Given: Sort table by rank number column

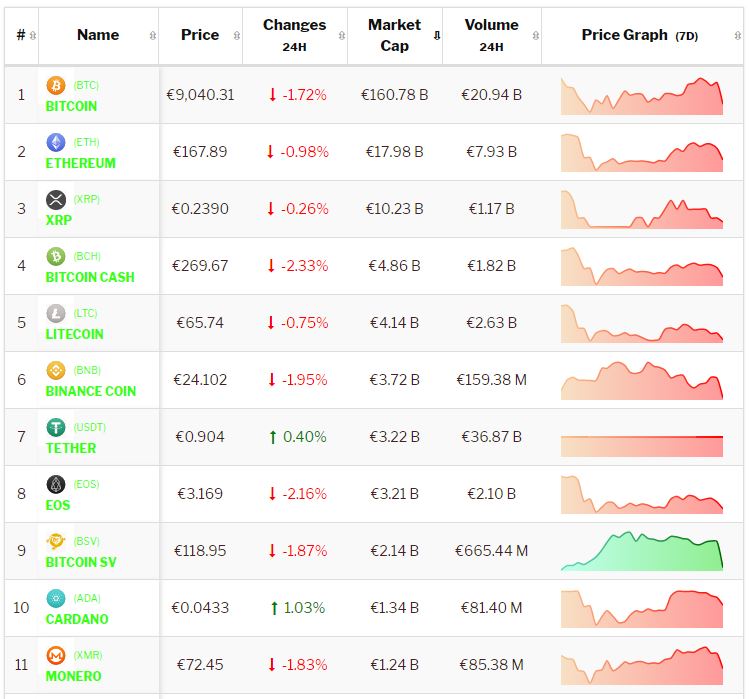Looking at the screenshot, I should (x=22, y=35).
